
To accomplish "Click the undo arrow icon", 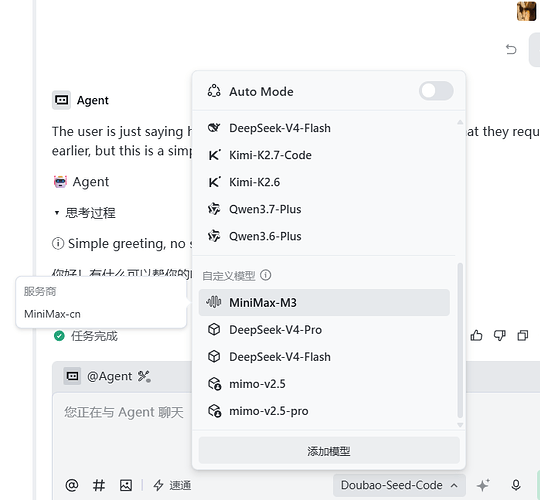I will 511,49.
